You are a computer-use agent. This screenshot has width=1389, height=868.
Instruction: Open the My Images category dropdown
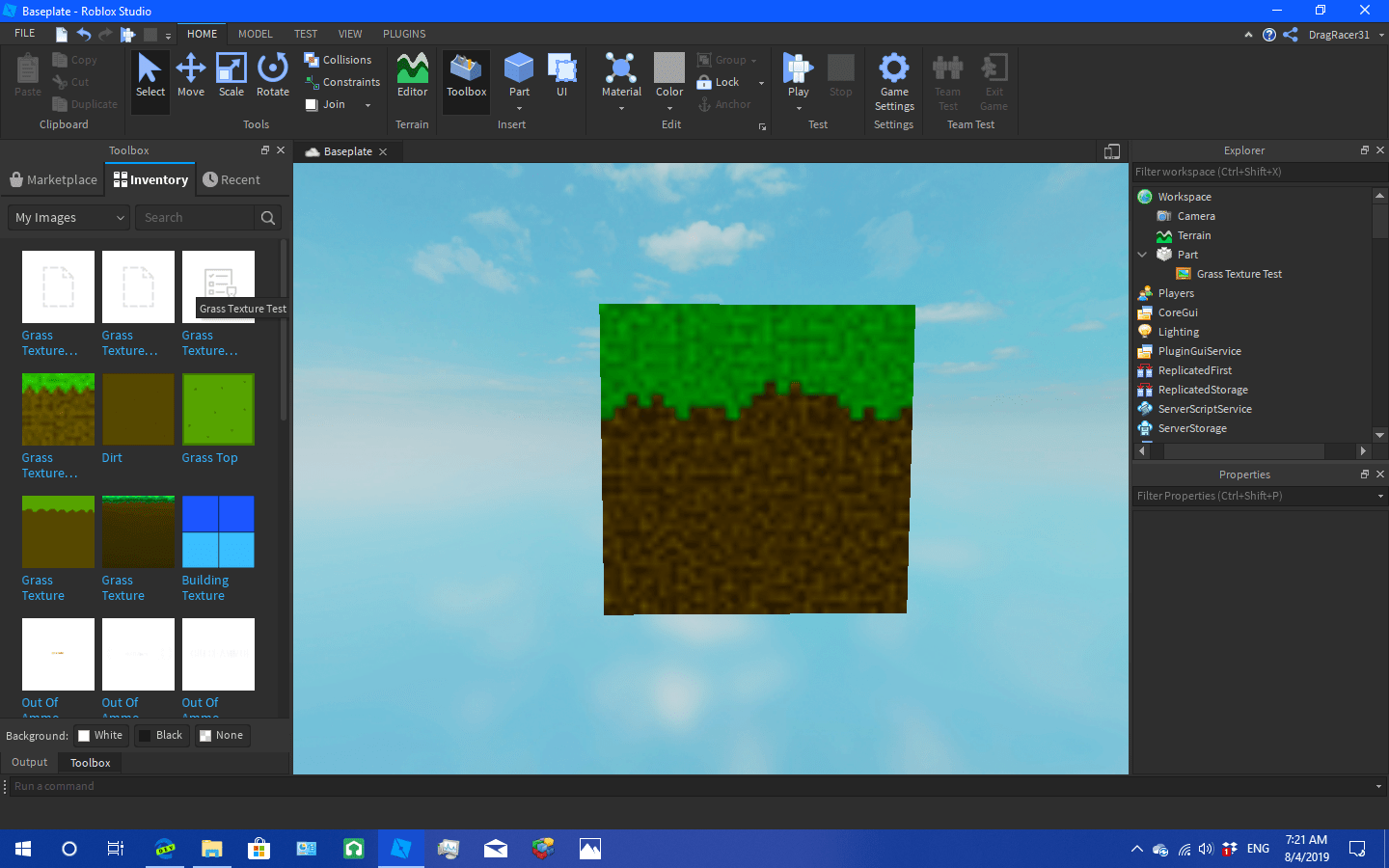68,218
